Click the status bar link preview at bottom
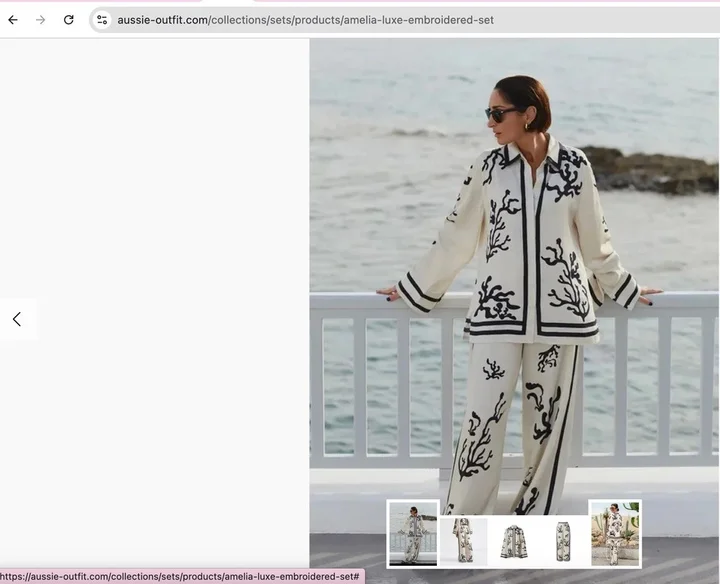The image size is (720, 584). coord(180,577)
